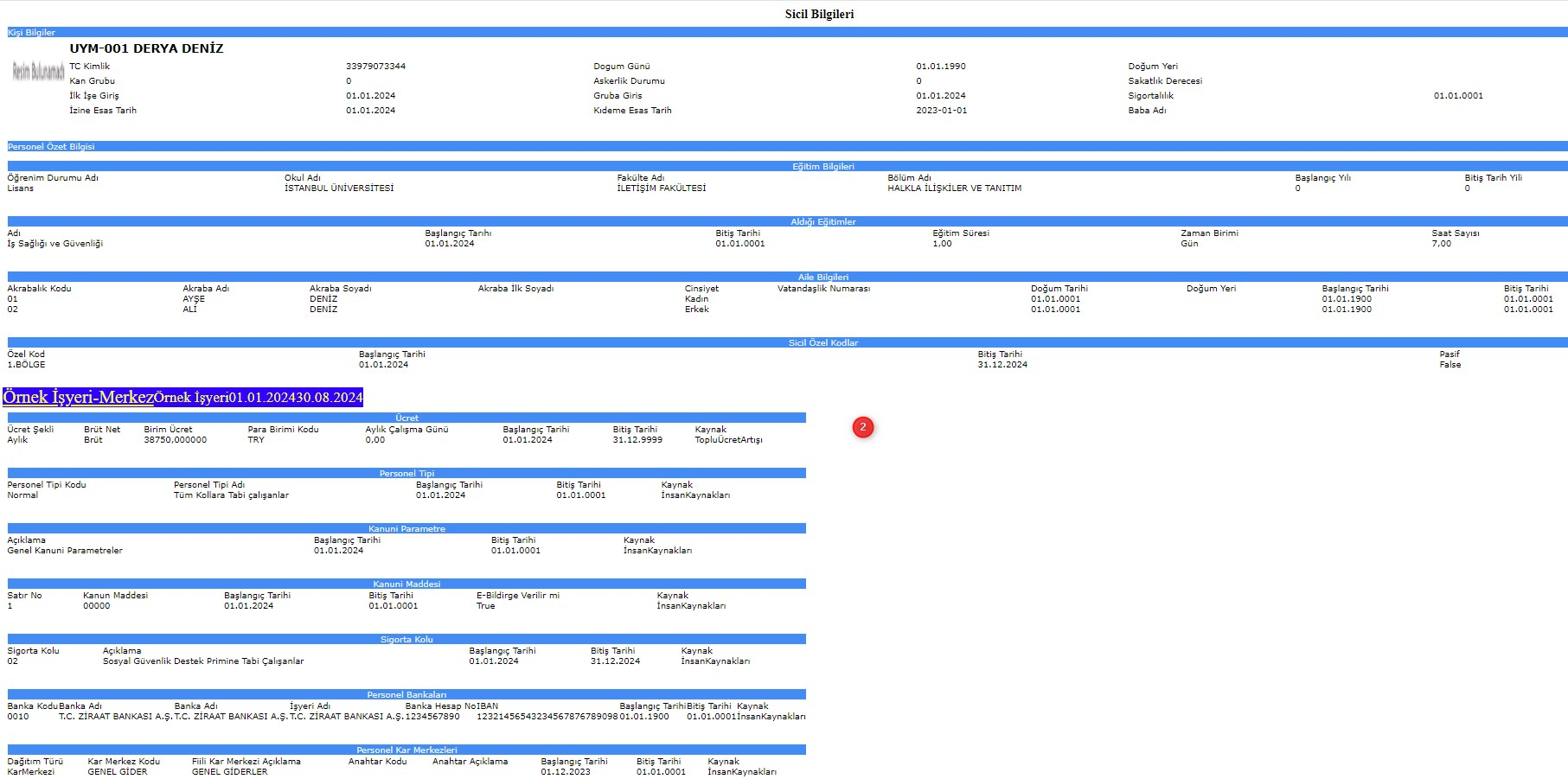The image size is (1568, 779).
Task: Click the Vatandaşlık Numarası column label
Action: click(x=823, y=289)
